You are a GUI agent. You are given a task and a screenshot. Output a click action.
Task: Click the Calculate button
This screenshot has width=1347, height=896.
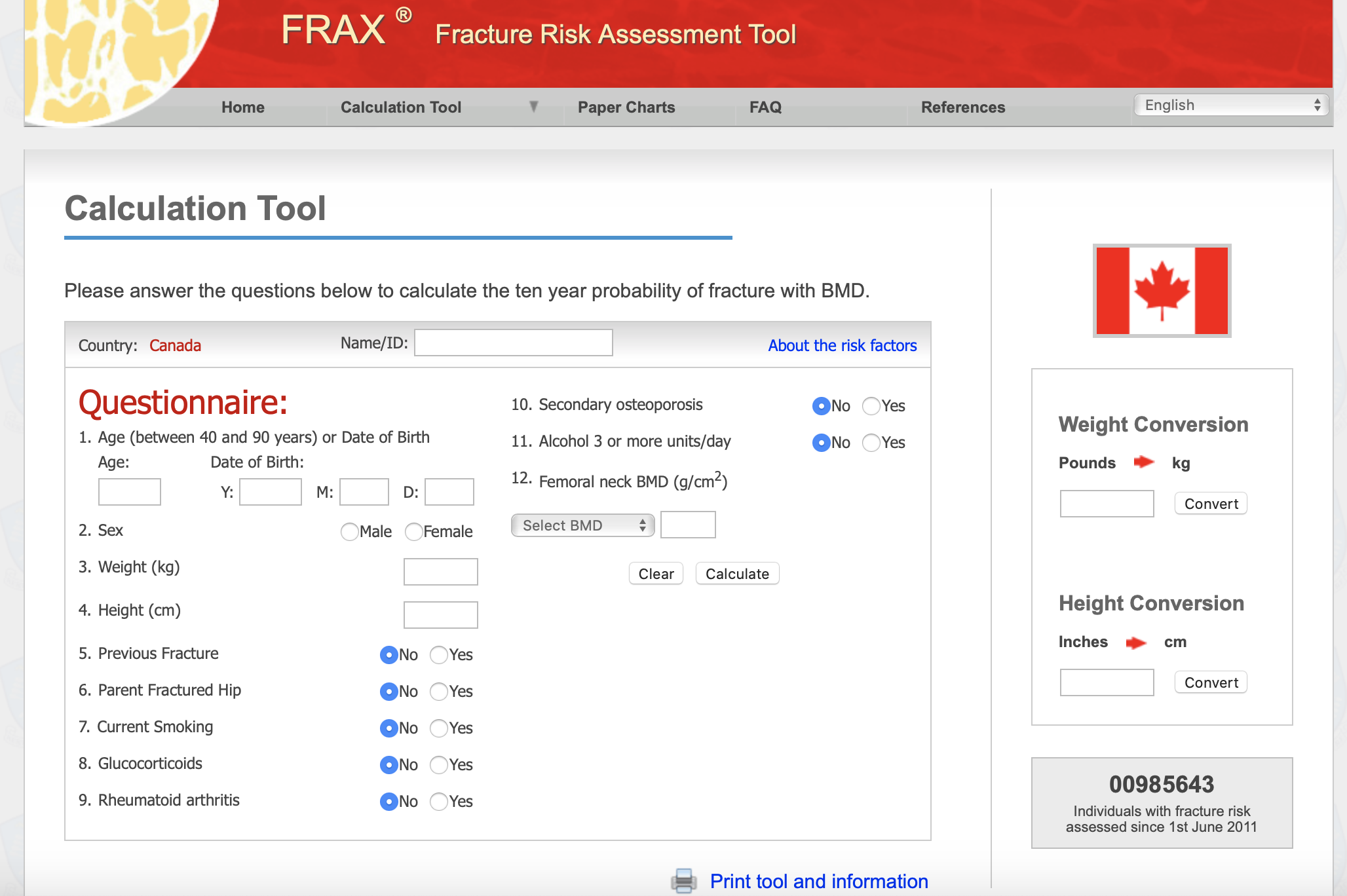pos(737,574)
